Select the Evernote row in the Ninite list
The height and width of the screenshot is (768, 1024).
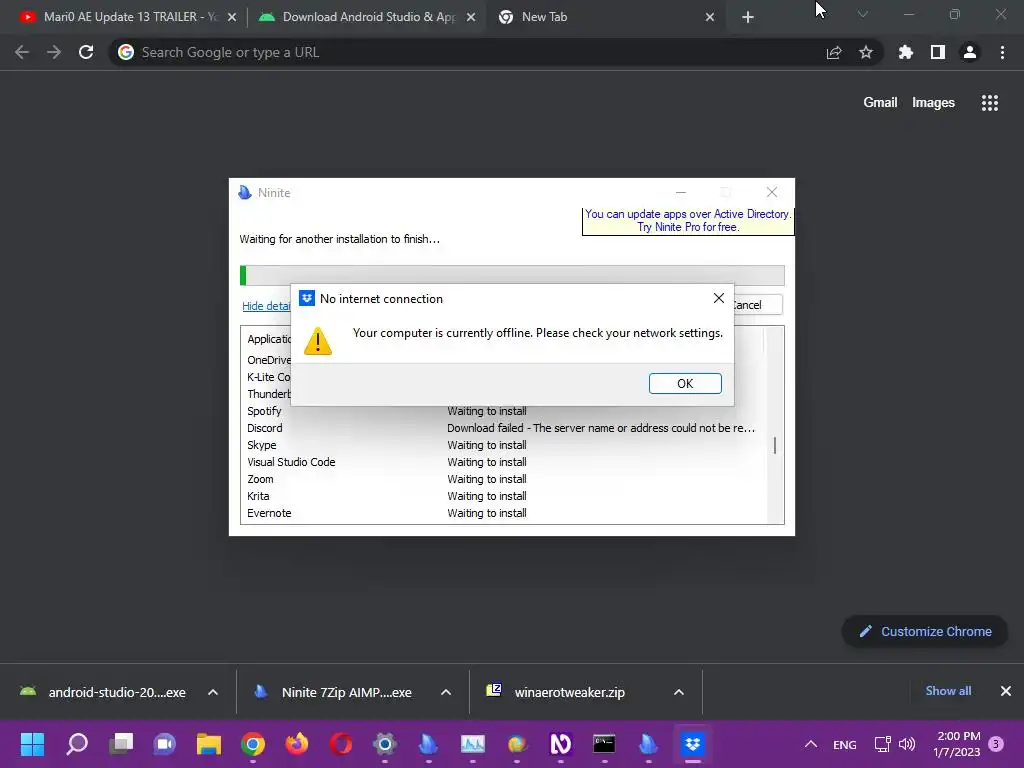coord(501,513)
